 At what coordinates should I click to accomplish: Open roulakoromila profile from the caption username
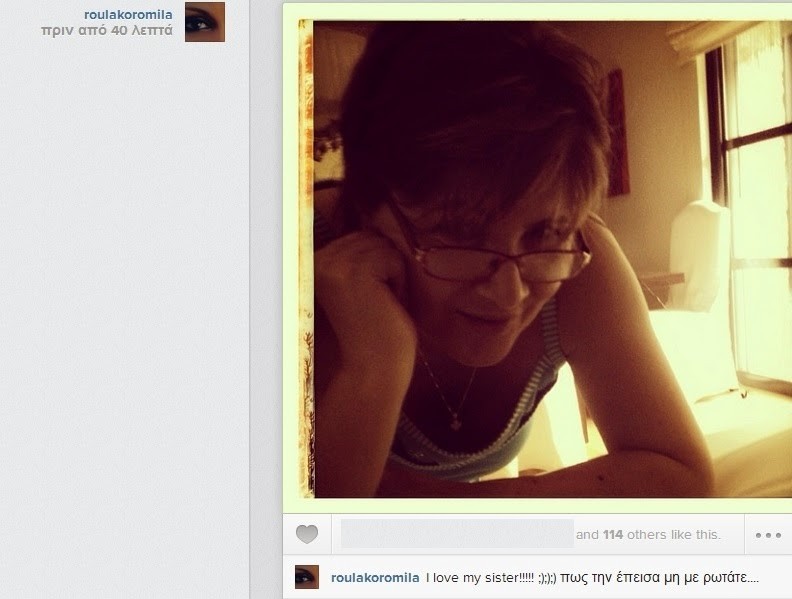pos(375,578)
